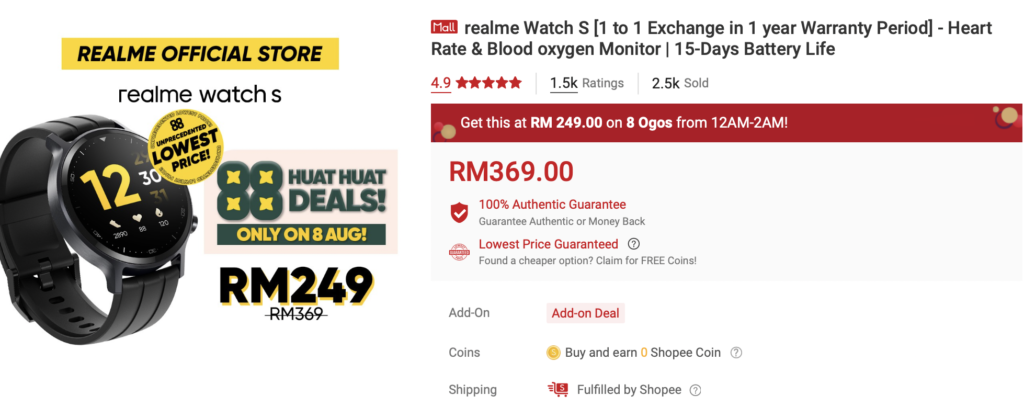
Task: Click the realme Watch S product title
Action: point(712,39)
